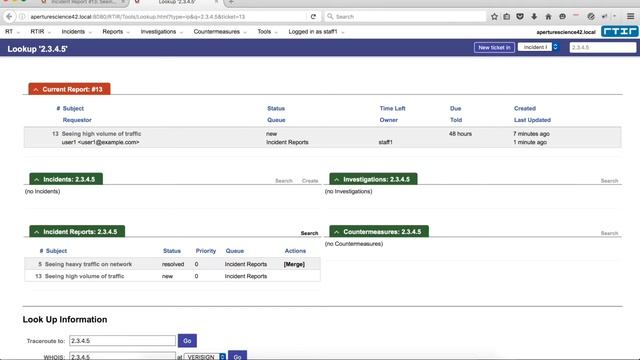Click Create link in Incidents section
640x360 pixels.
310,181
